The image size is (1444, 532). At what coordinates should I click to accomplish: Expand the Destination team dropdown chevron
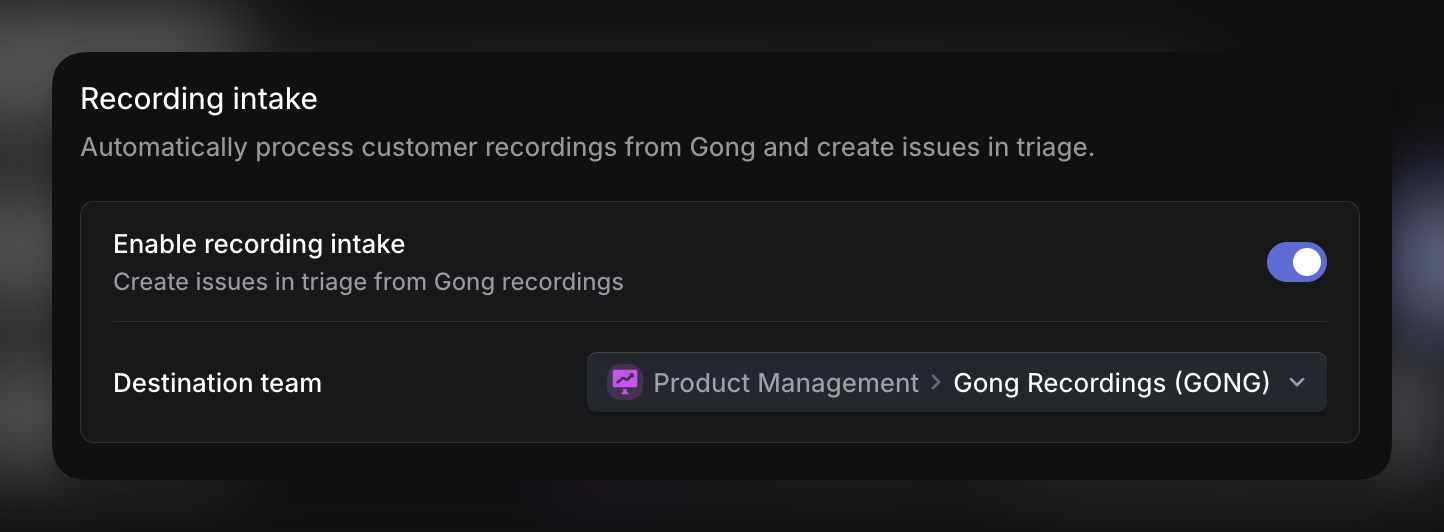point(1297,382)
